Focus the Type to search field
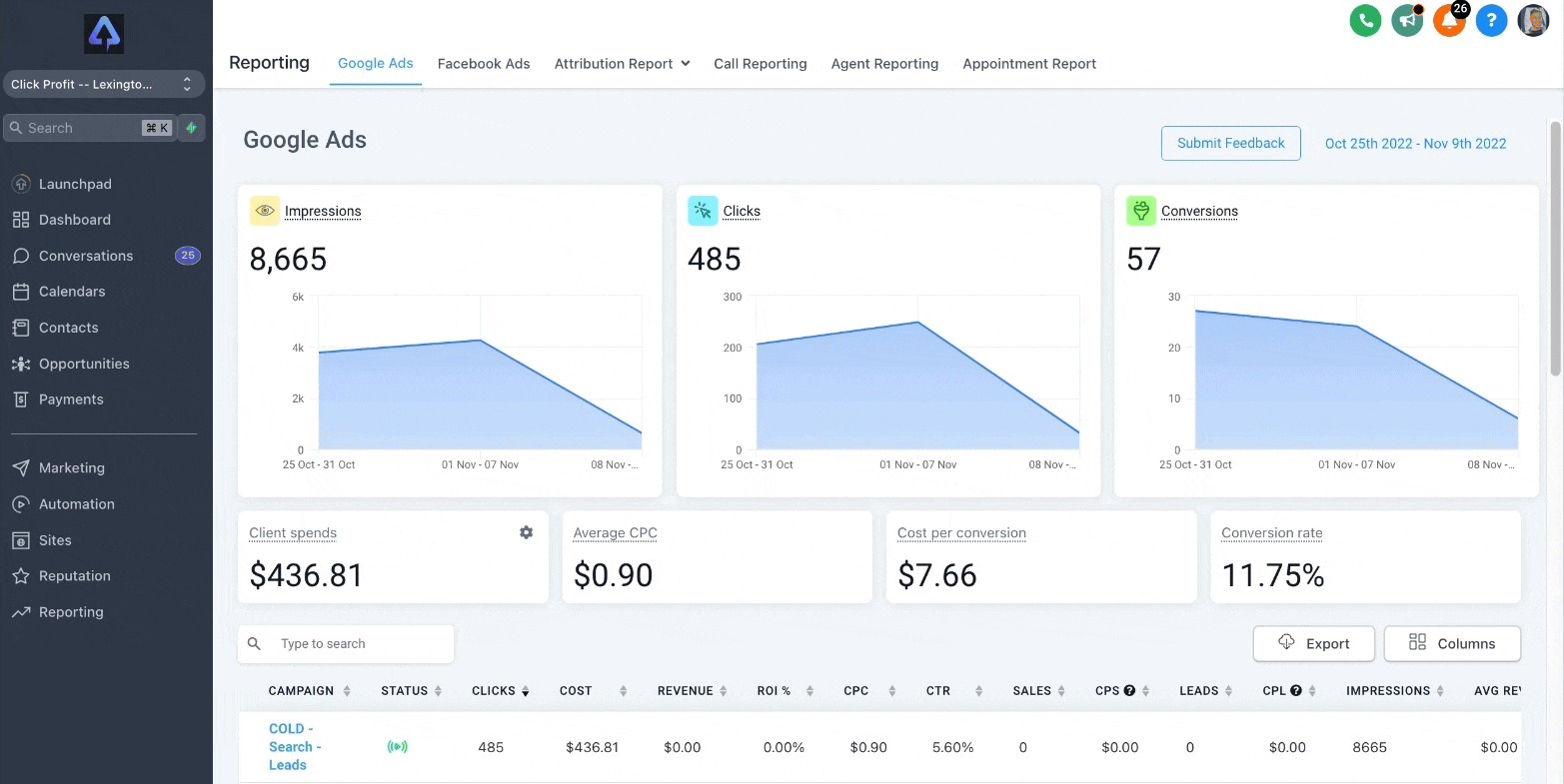The width and height of the screenshot is (1564, 784). pos(346,644)
